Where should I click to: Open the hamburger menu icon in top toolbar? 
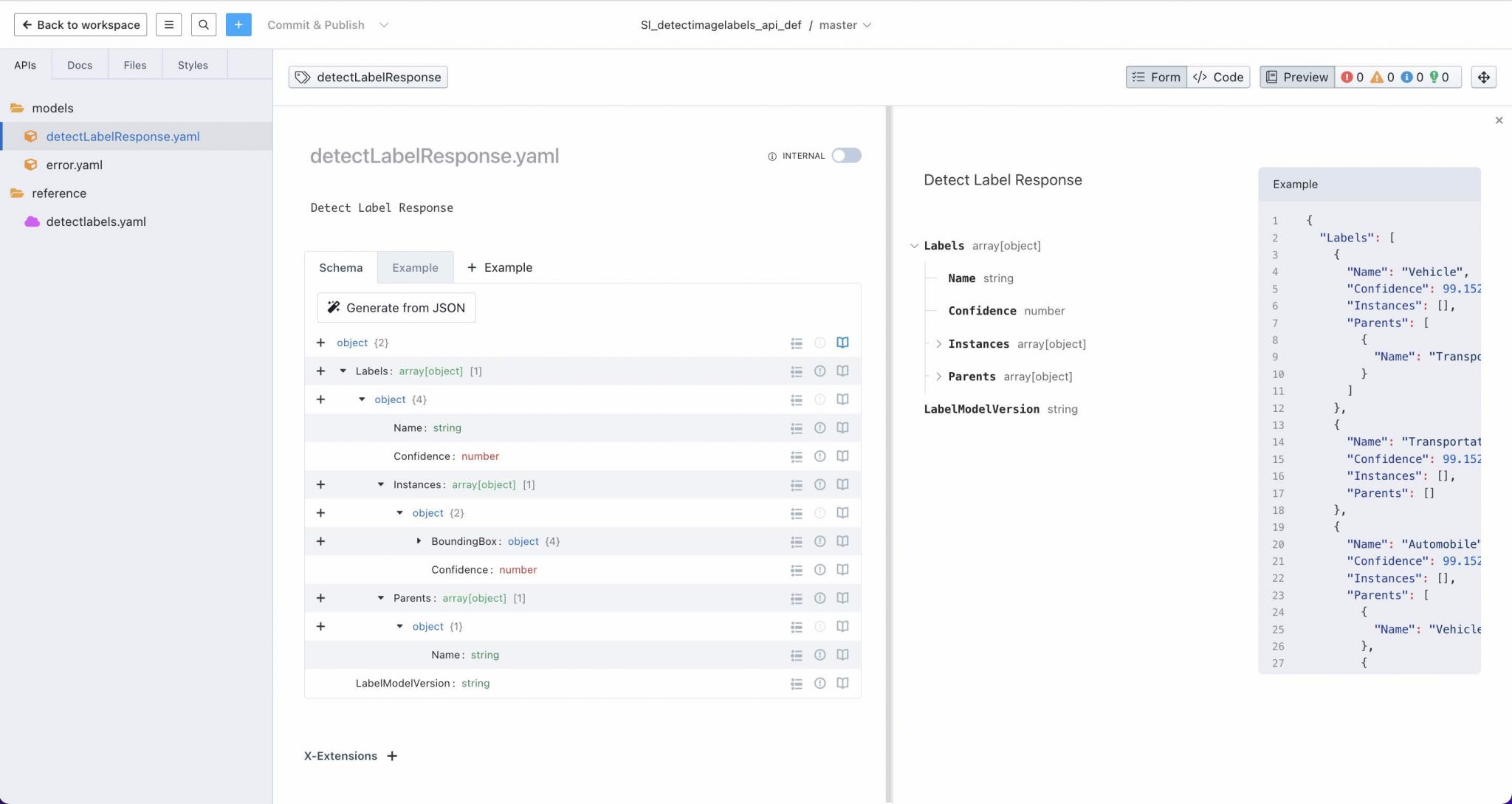[168, 24]
